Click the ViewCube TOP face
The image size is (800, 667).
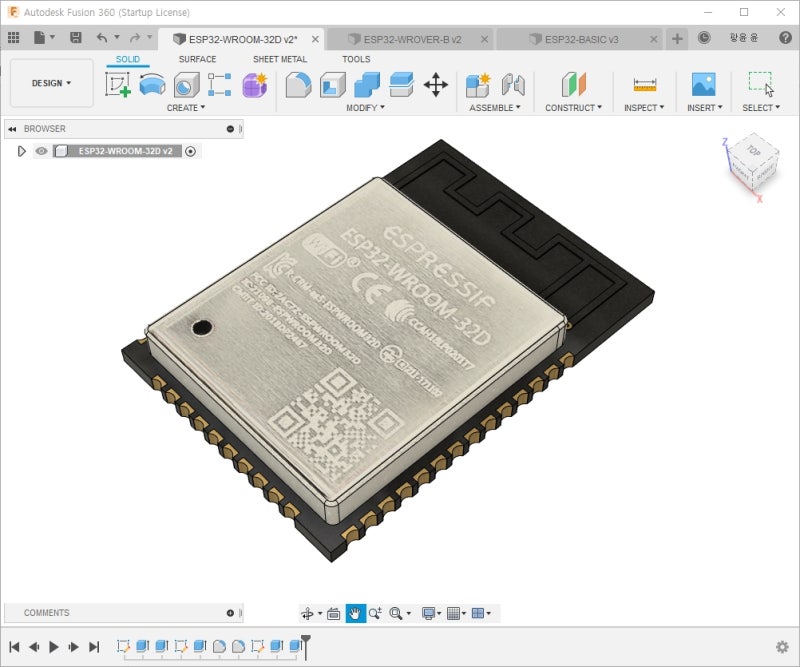click(754, 150)
